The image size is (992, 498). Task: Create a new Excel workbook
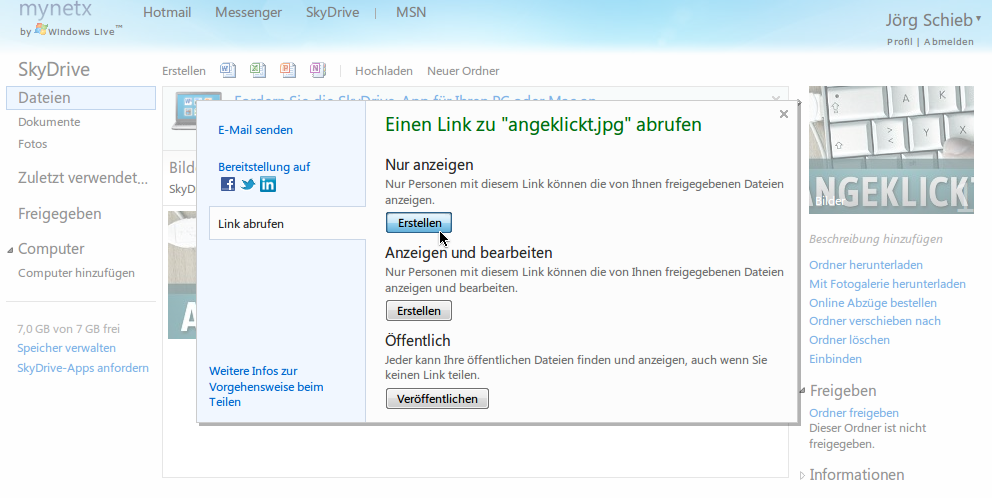[258, 70]
